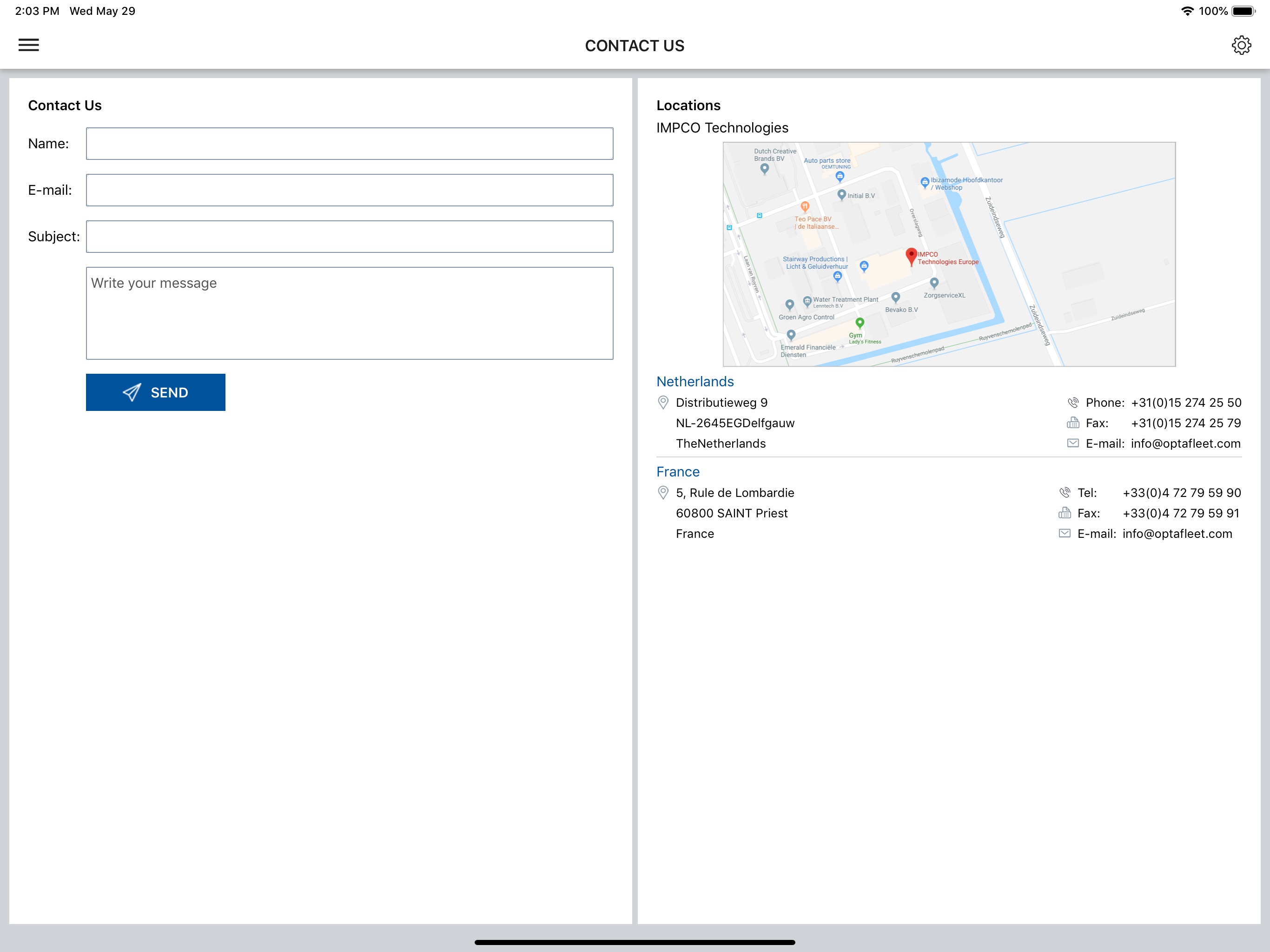Image resolution: width=1270 pixels, height=952 pixels.
Task: Click France tel number +33(0)4 72 79 59 90
Action: 1182,493
